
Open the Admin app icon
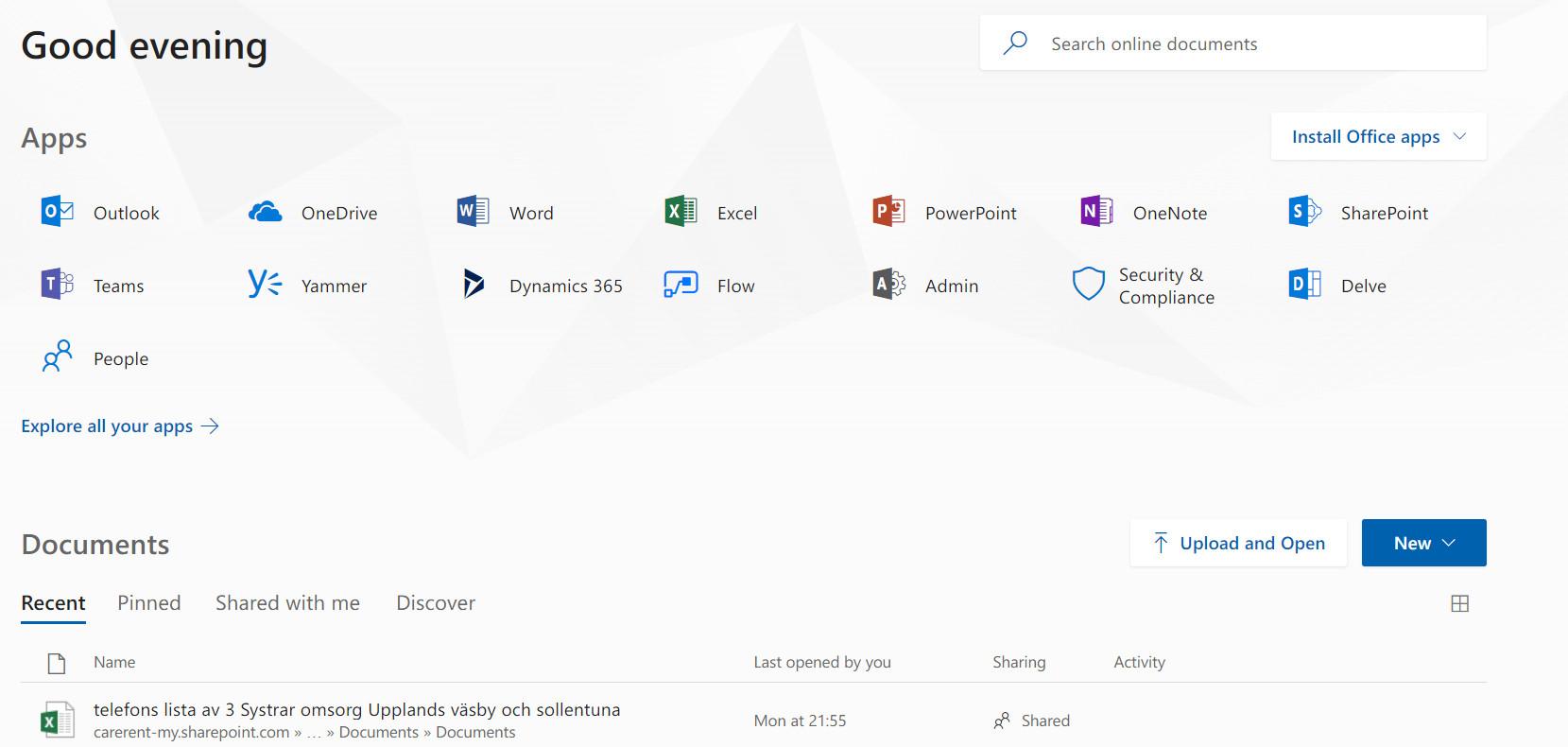(888, 284)
